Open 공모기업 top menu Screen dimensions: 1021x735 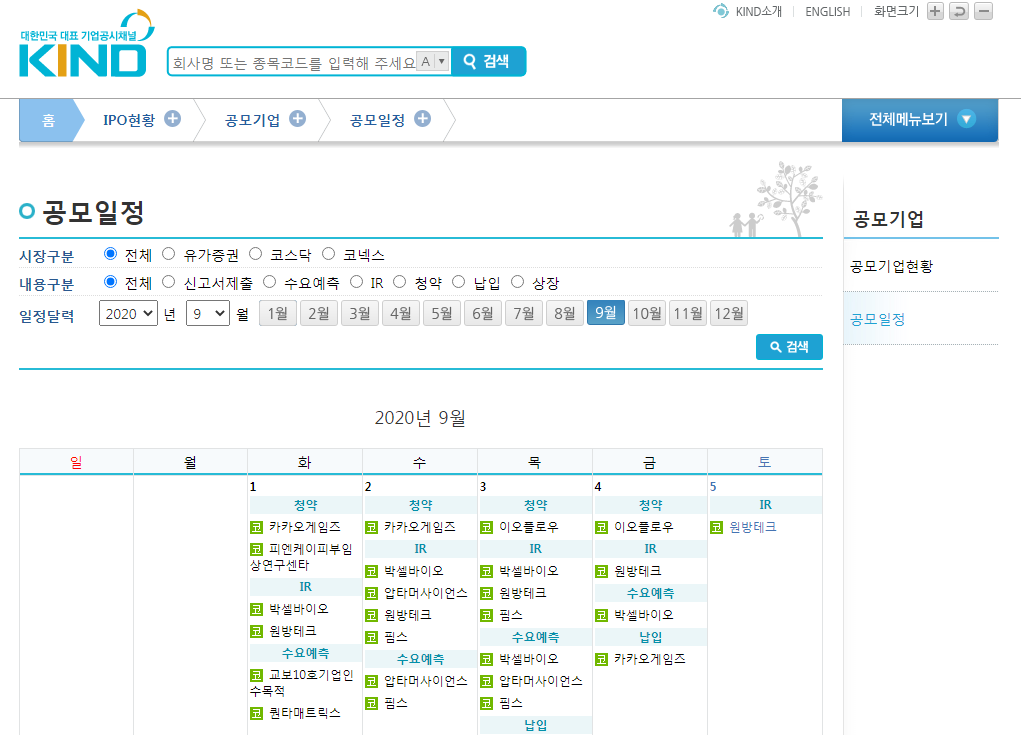tap(253, 120)
